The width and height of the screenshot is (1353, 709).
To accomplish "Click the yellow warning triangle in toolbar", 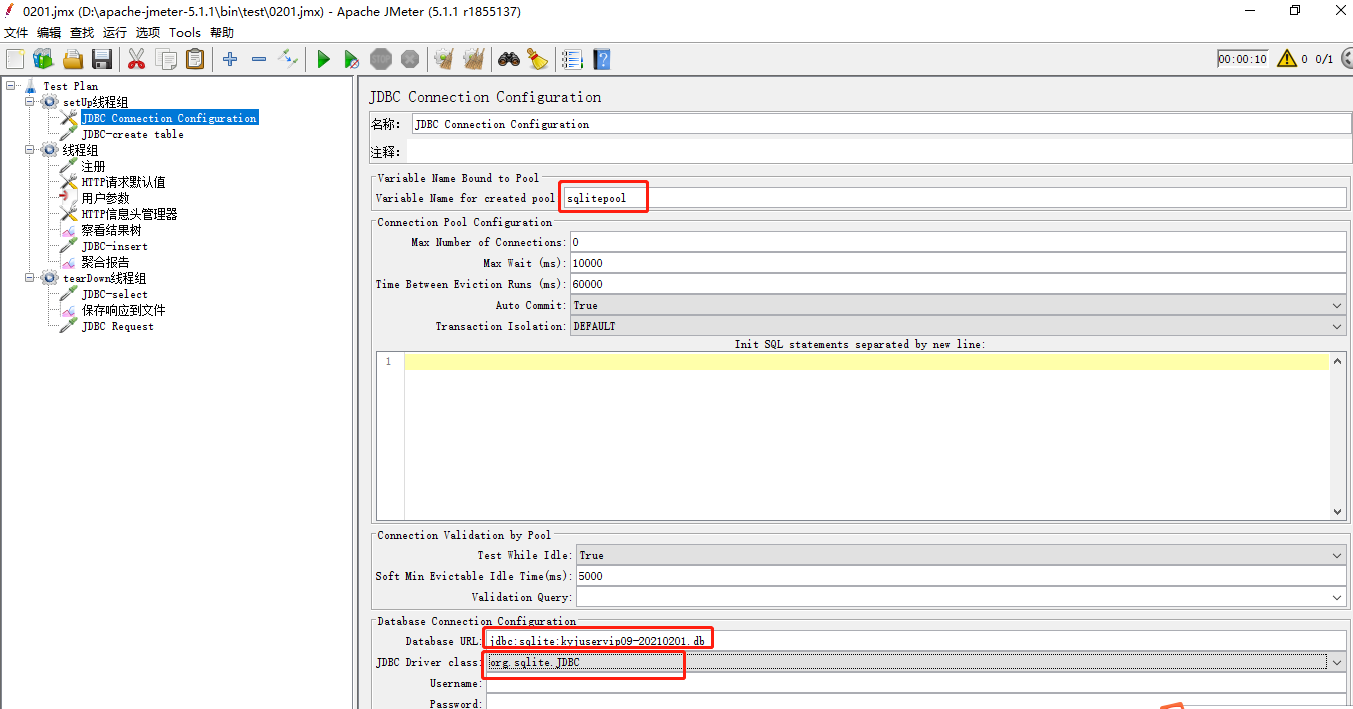I will tap(1286, 58).
